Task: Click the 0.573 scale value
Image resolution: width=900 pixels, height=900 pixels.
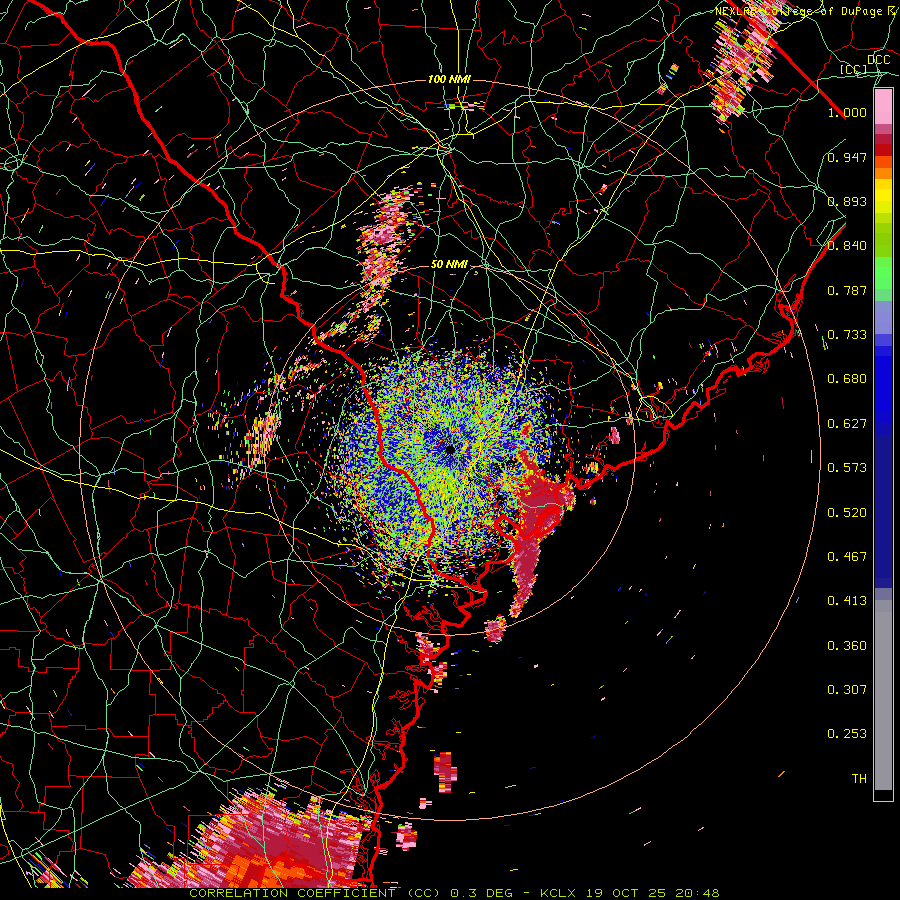Action: (847, 468)
